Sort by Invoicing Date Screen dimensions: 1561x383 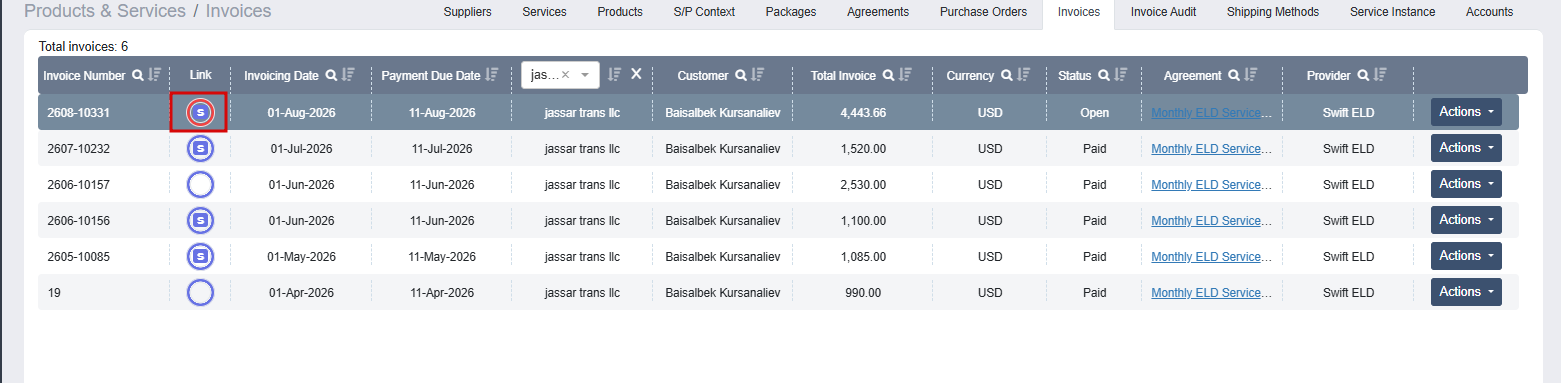(348, 75)
